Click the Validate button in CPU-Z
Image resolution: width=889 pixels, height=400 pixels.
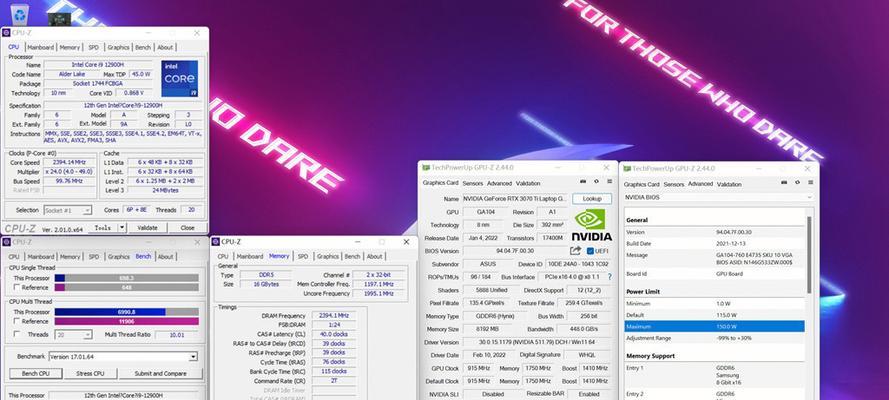coord(147,228)
